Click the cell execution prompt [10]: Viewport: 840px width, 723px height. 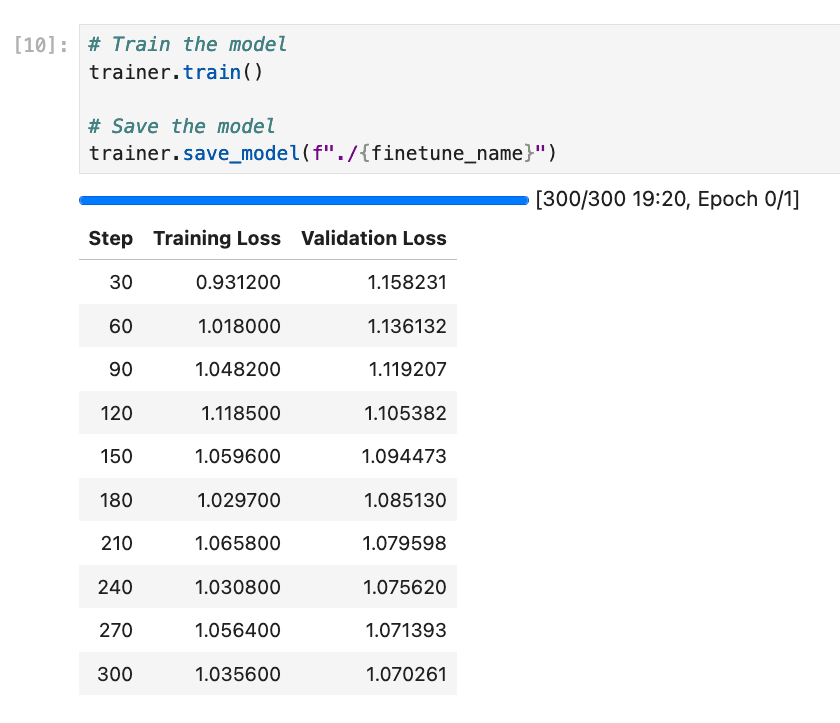click(41, 45)
